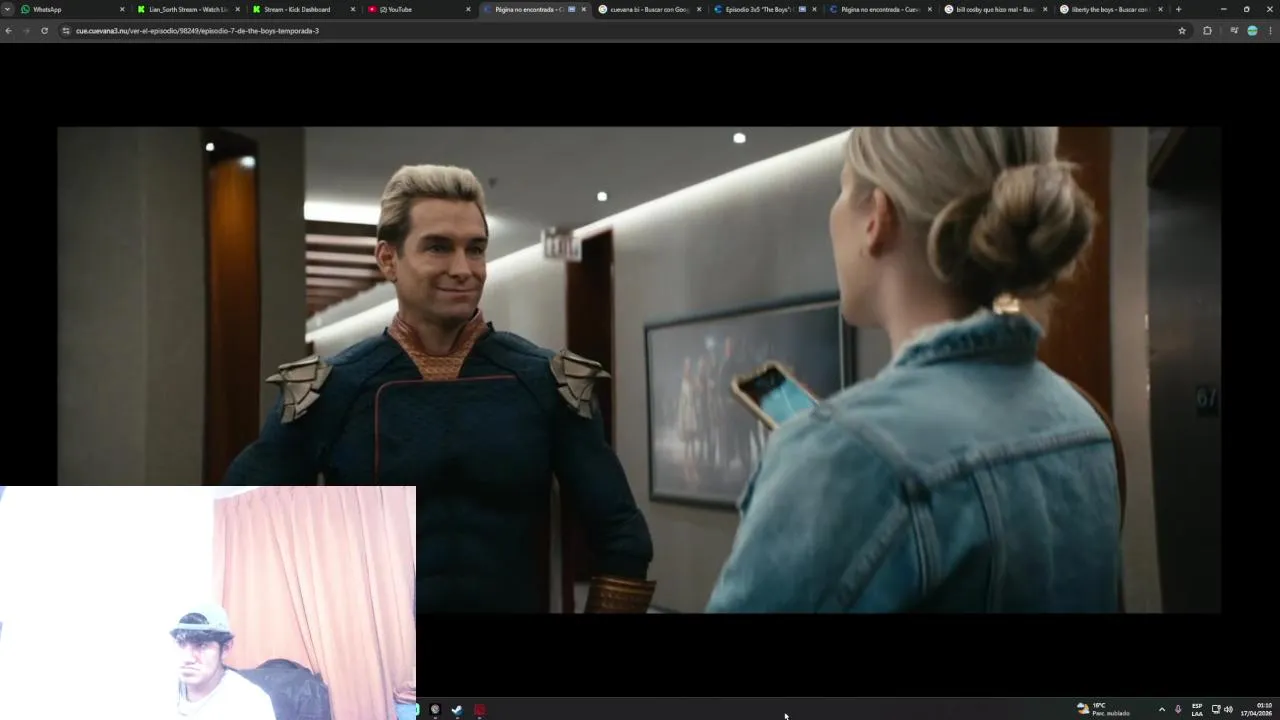Open the browser extensions menu
Image resolution: width=1280 pixels, height=720 pixels.
[1207, 31]
